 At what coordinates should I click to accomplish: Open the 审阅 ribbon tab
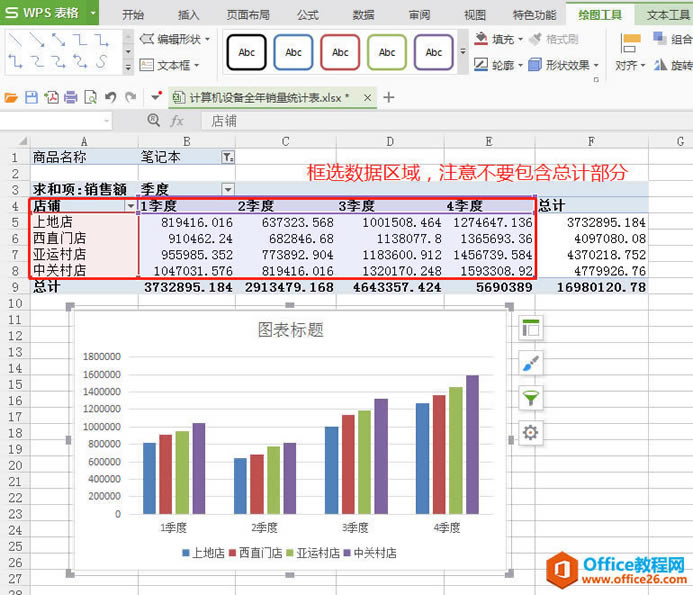click(x=419, y=15)
